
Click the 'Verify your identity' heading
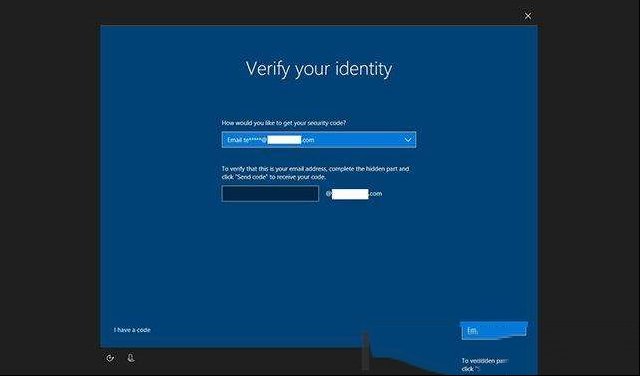(x=319, y=69)
